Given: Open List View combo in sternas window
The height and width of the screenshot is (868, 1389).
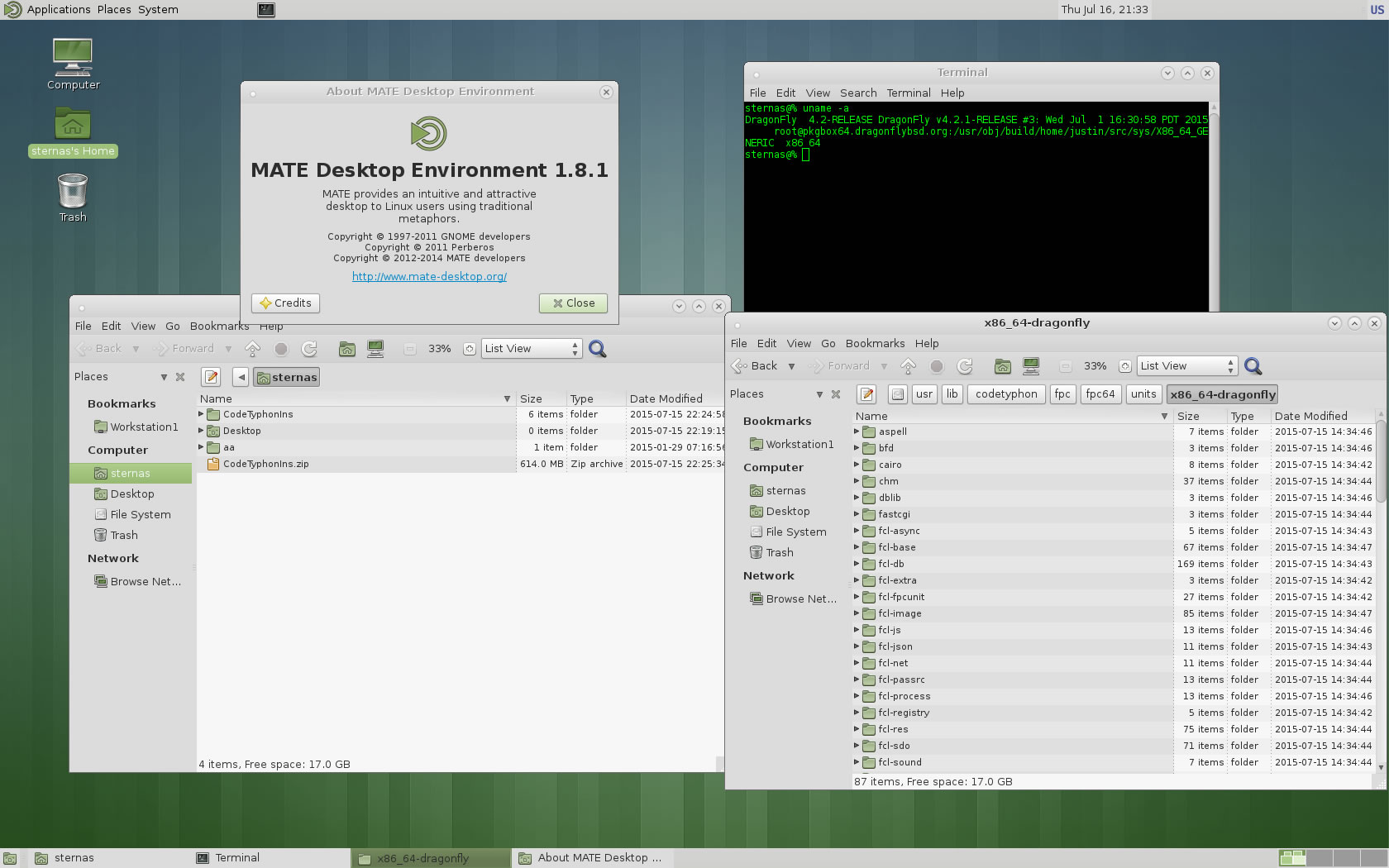Looking at the screenshot, I should pos(531,349).
